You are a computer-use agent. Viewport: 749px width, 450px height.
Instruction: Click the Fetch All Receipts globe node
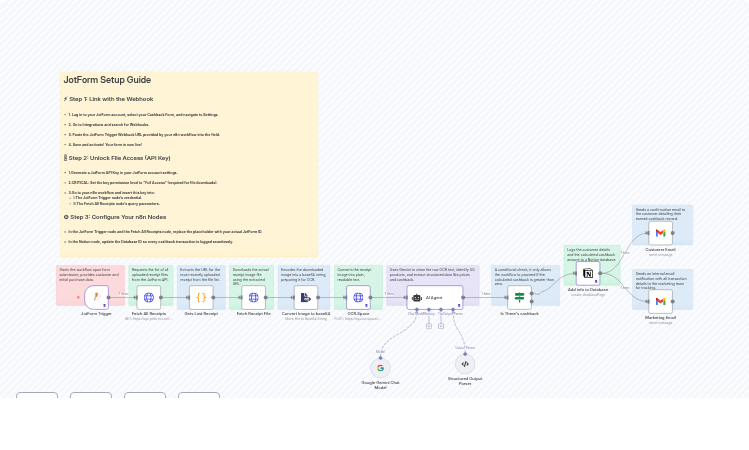point(149,297)
